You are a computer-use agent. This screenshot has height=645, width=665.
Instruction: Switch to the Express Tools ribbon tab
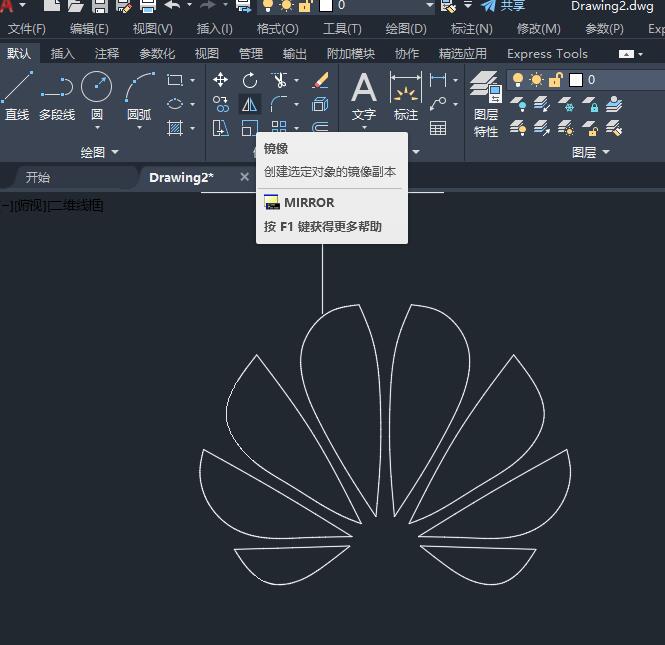pos(547,53)
